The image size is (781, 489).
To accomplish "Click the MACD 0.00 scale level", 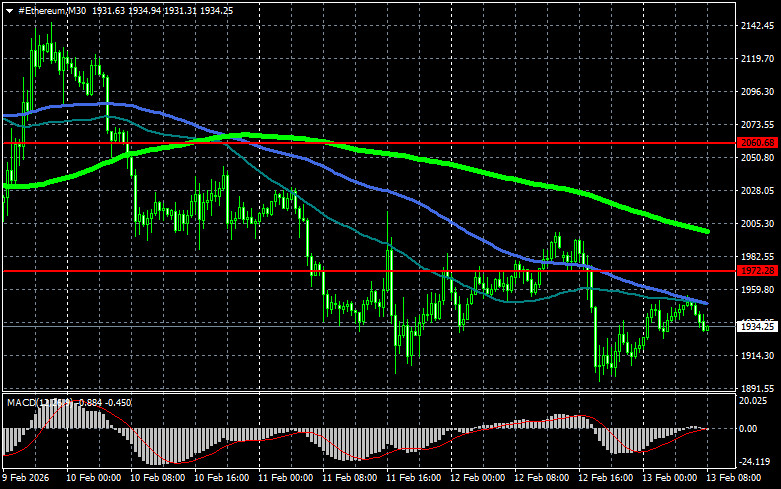I will pos(750,429).
